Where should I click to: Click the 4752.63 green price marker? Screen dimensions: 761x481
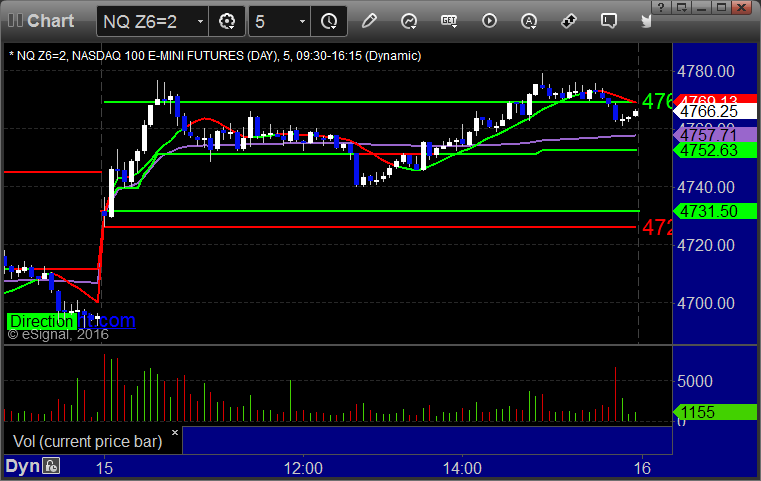coord(715,150)
